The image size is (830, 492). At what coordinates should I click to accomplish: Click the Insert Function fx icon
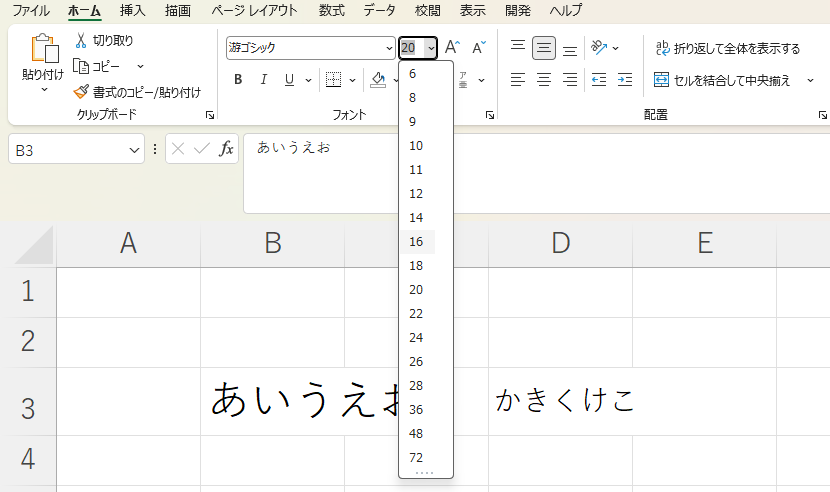click(x=226, y=149)
